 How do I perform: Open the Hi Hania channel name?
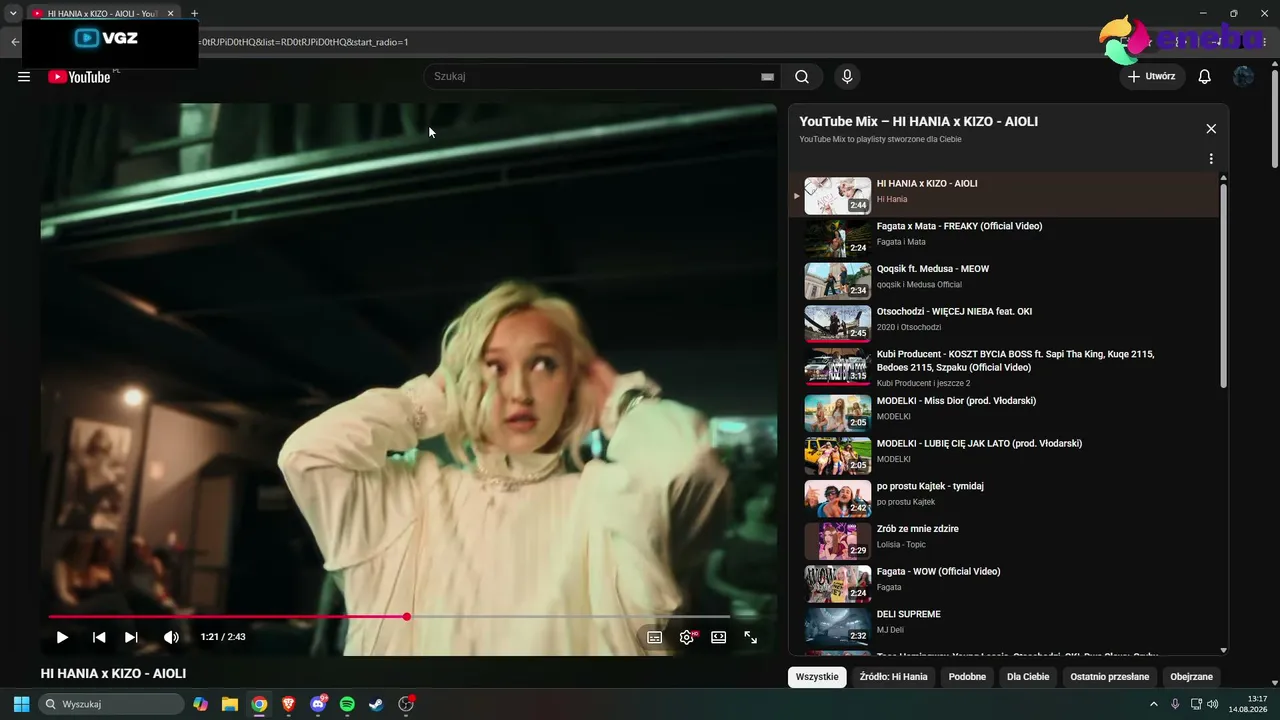pyautogui.click(x=892, y=199)
